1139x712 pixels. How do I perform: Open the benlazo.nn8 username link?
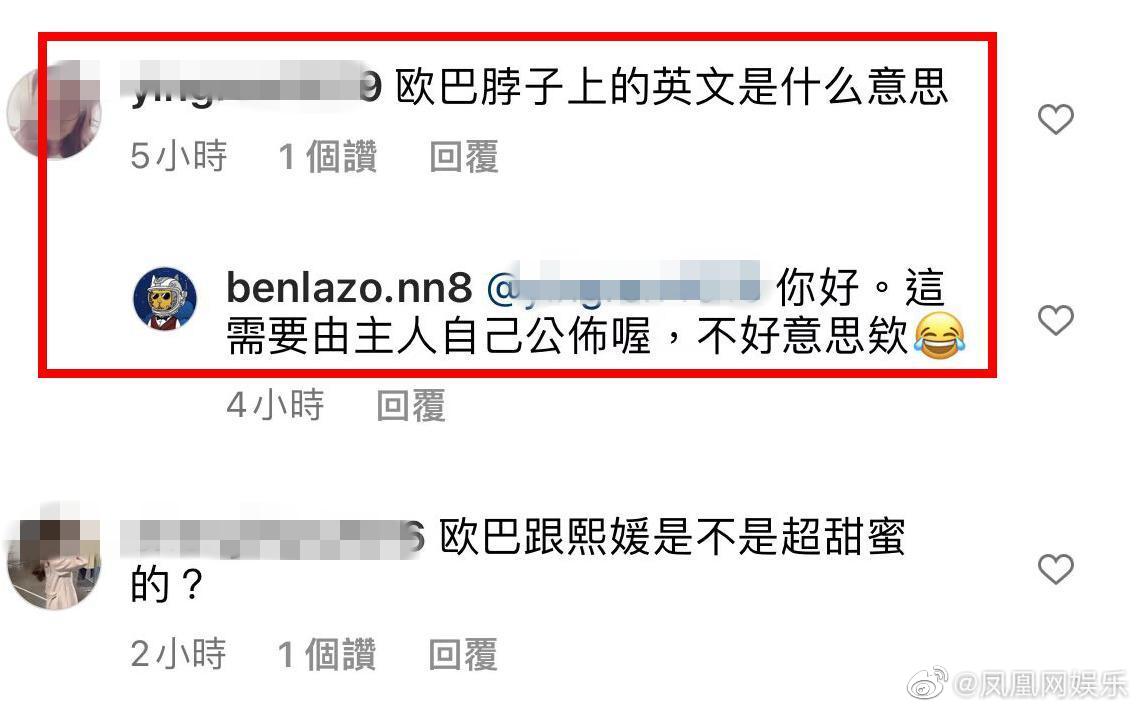pyautogui.click(x=349, y=288)
